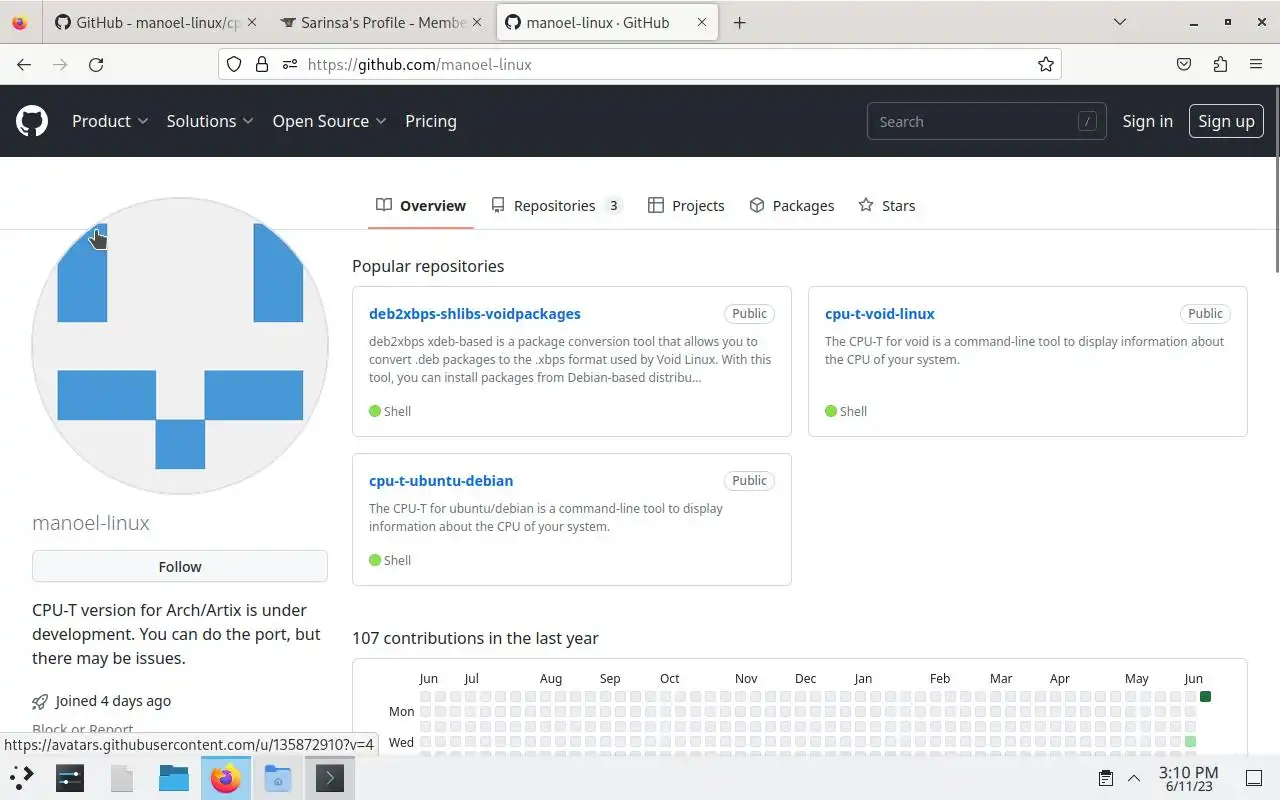Open the home folder taskbar icon

tap(278, 777)
